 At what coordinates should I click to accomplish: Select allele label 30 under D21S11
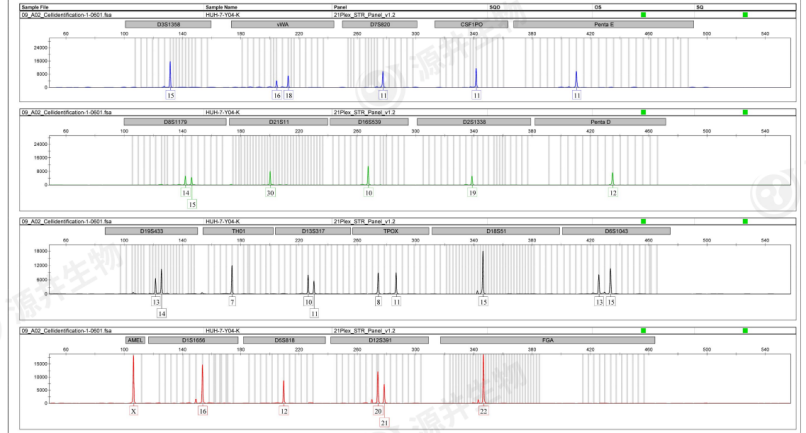(x=270, y=193)
